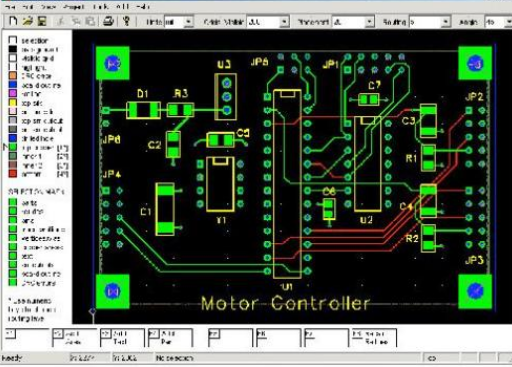Viewport: 512px width, 367px height.
Task: Toggle traces/ratlines in the selection mask
Action: [x=13, y=229]
